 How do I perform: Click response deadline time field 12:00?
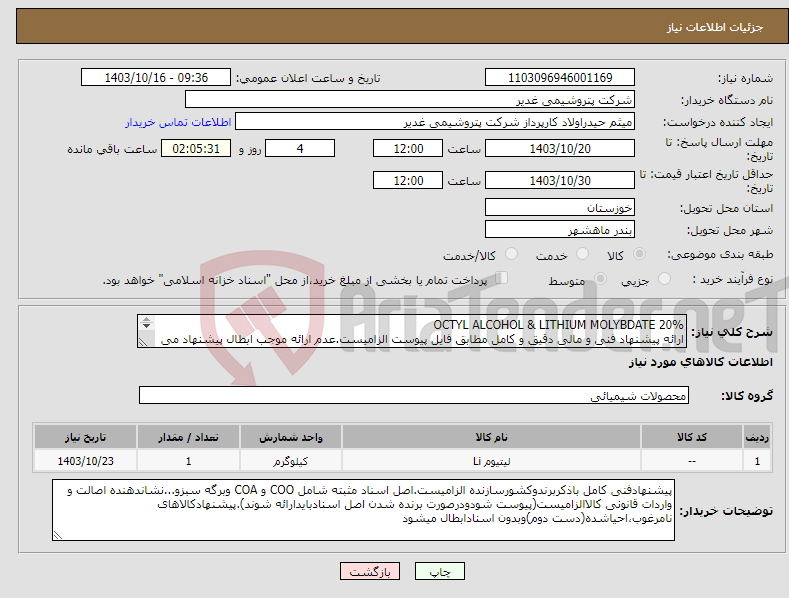408,148
